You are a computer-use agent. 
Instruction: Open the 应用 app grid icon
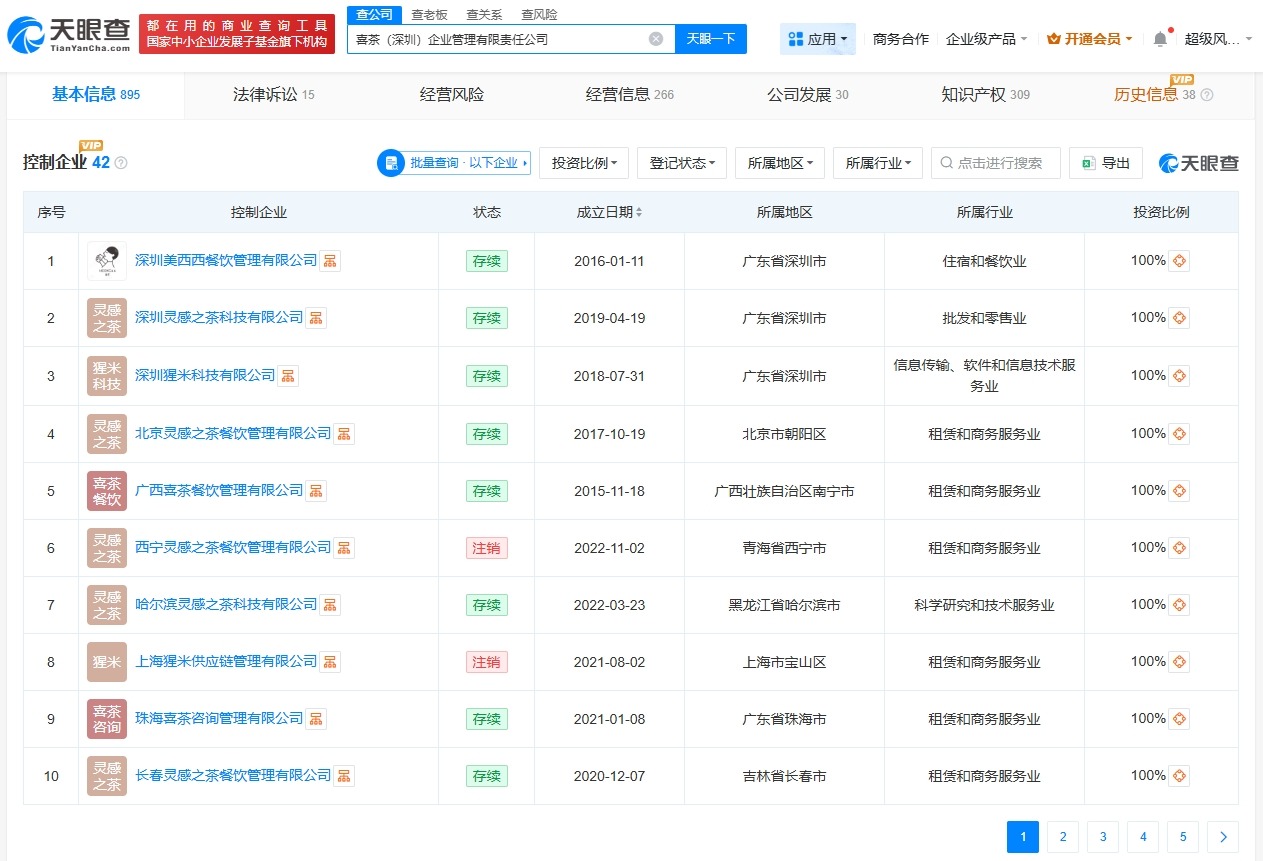[x=796, y=37]
